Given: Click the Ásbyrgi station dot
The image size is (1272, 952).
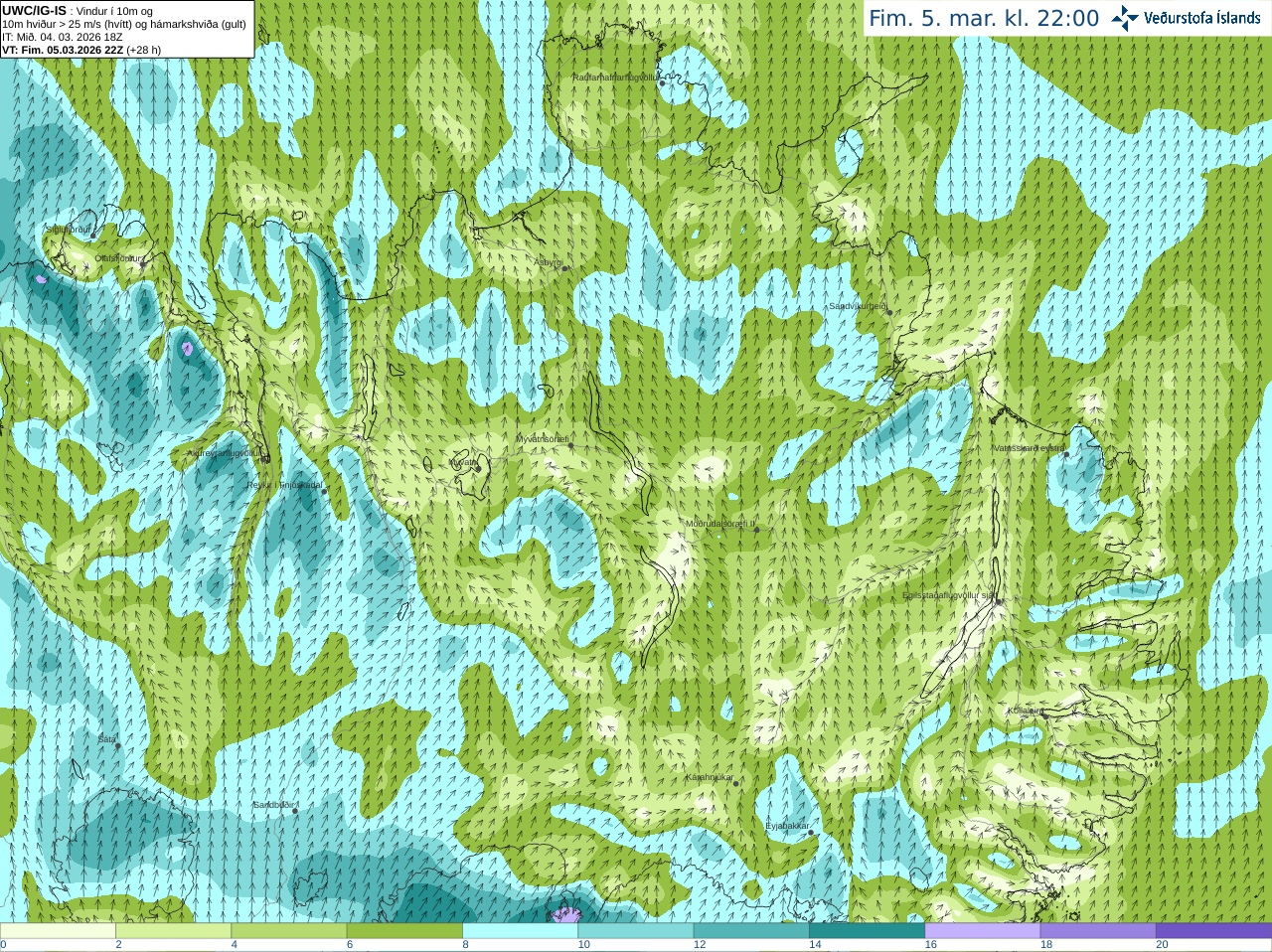Looking at the screenshot, I should 564,268.
